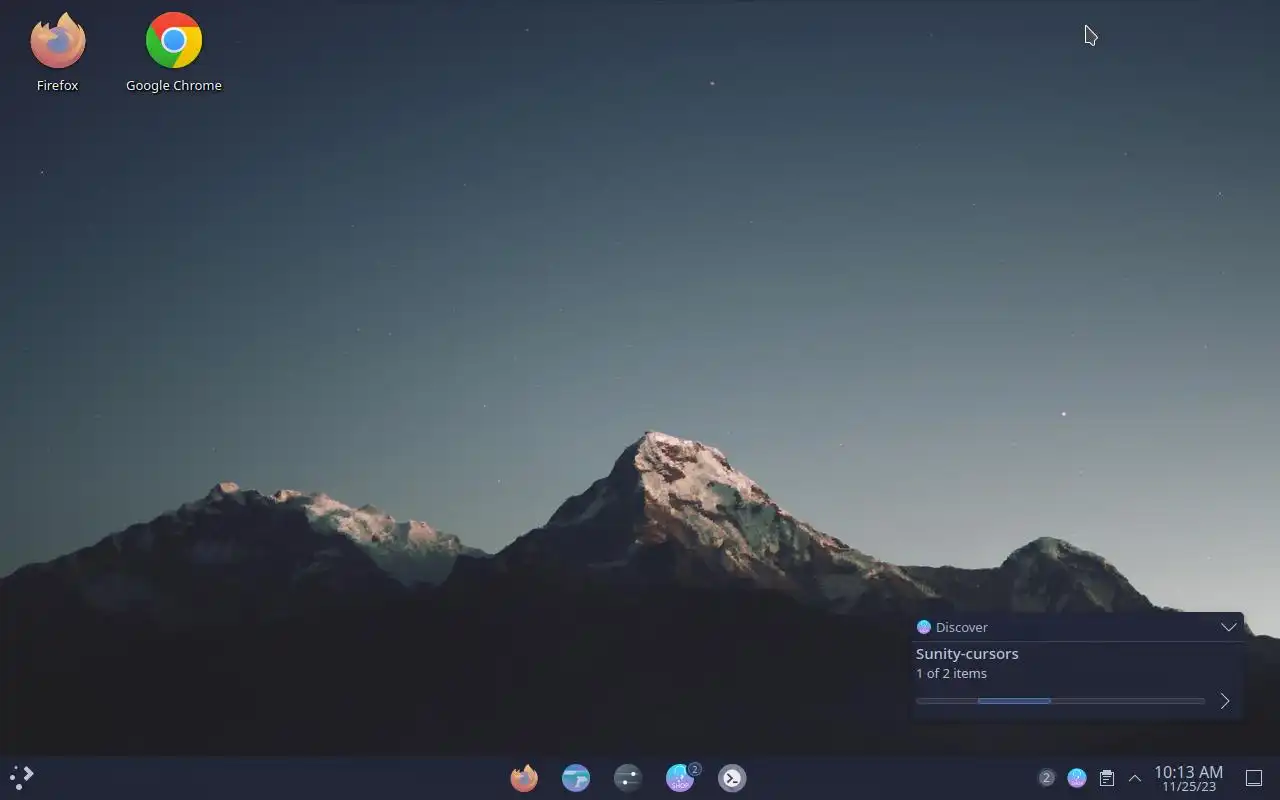Image resolution: width=1280 pixels, height=800 pixels.
Task: Click the '1 of 2 items' text
Action: tap(951, 674)
